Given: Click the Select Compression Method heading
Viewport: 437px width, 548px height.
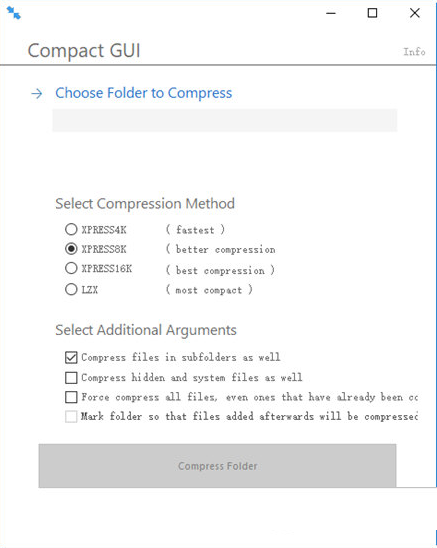Looking at the screenshot, I should (x=145, y=204).
